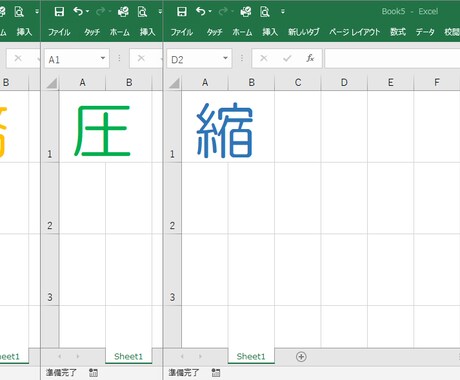Undo last action in Book5 window
460x380 pixels.
pos(200,12)
